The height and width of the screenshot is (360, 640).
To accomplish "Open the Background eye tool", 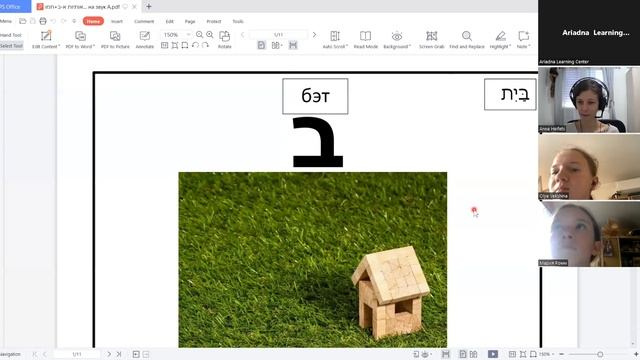I will [397, 39].
